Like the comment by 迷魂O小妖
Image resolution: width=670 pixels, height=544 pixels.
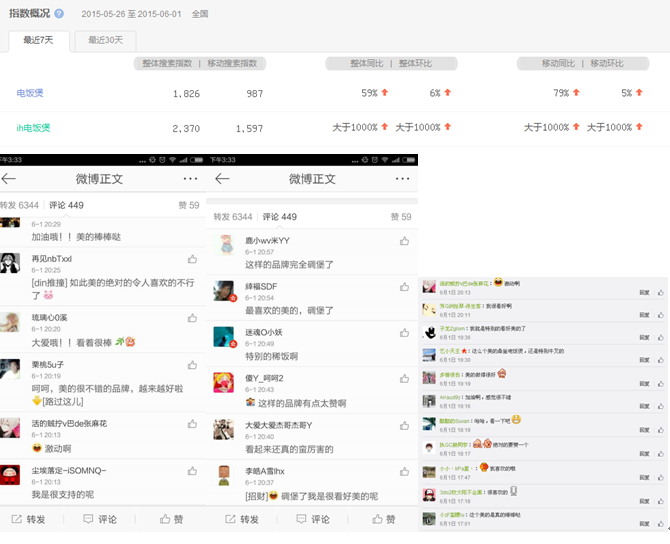tap(404, 332)
